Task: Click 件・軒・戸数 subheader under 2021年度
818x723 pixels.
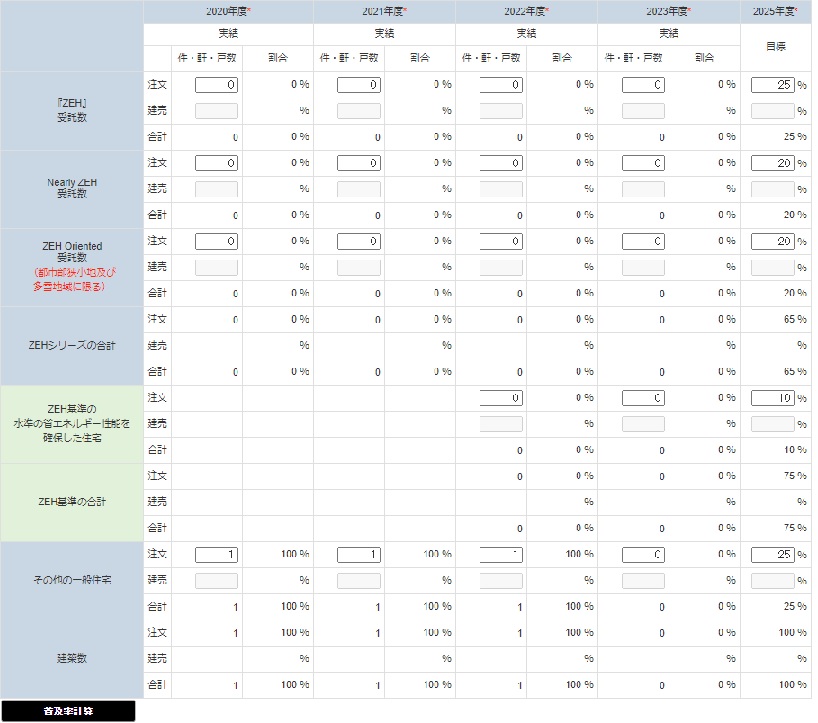Action: 349,58
